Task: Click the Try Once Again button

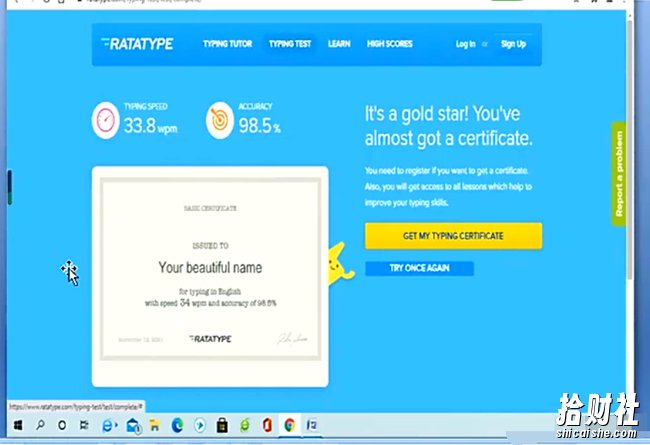Action: (x=419, y=268)
